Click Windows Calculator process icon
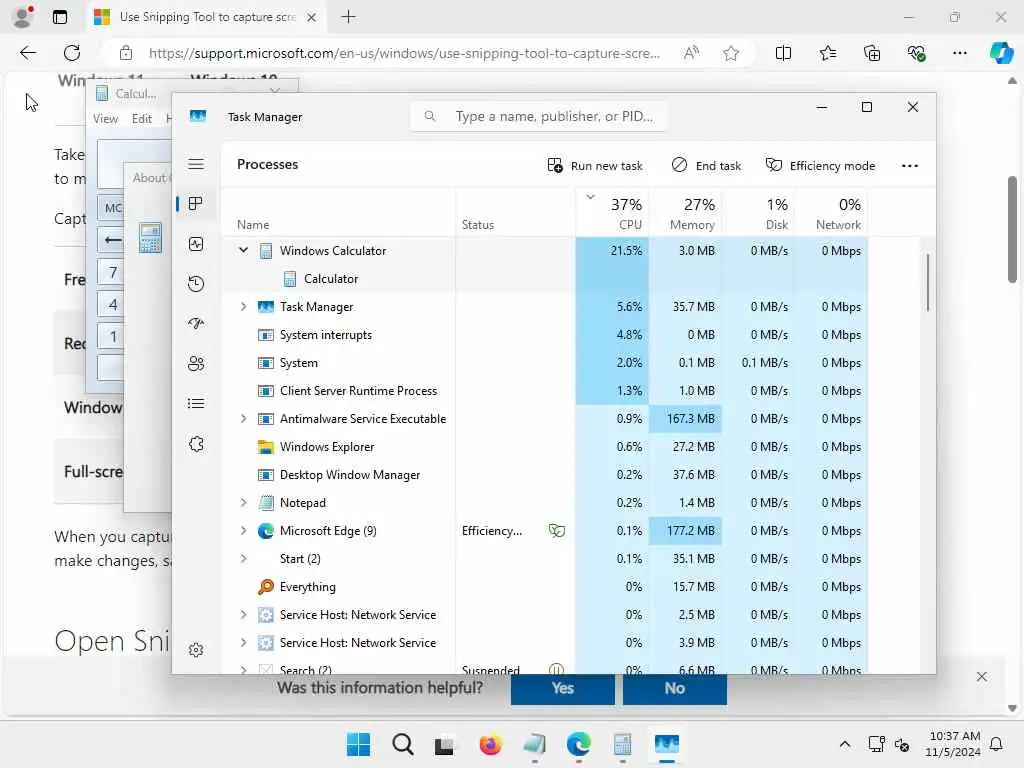The image size is (1024, 768). click(266, 251)
